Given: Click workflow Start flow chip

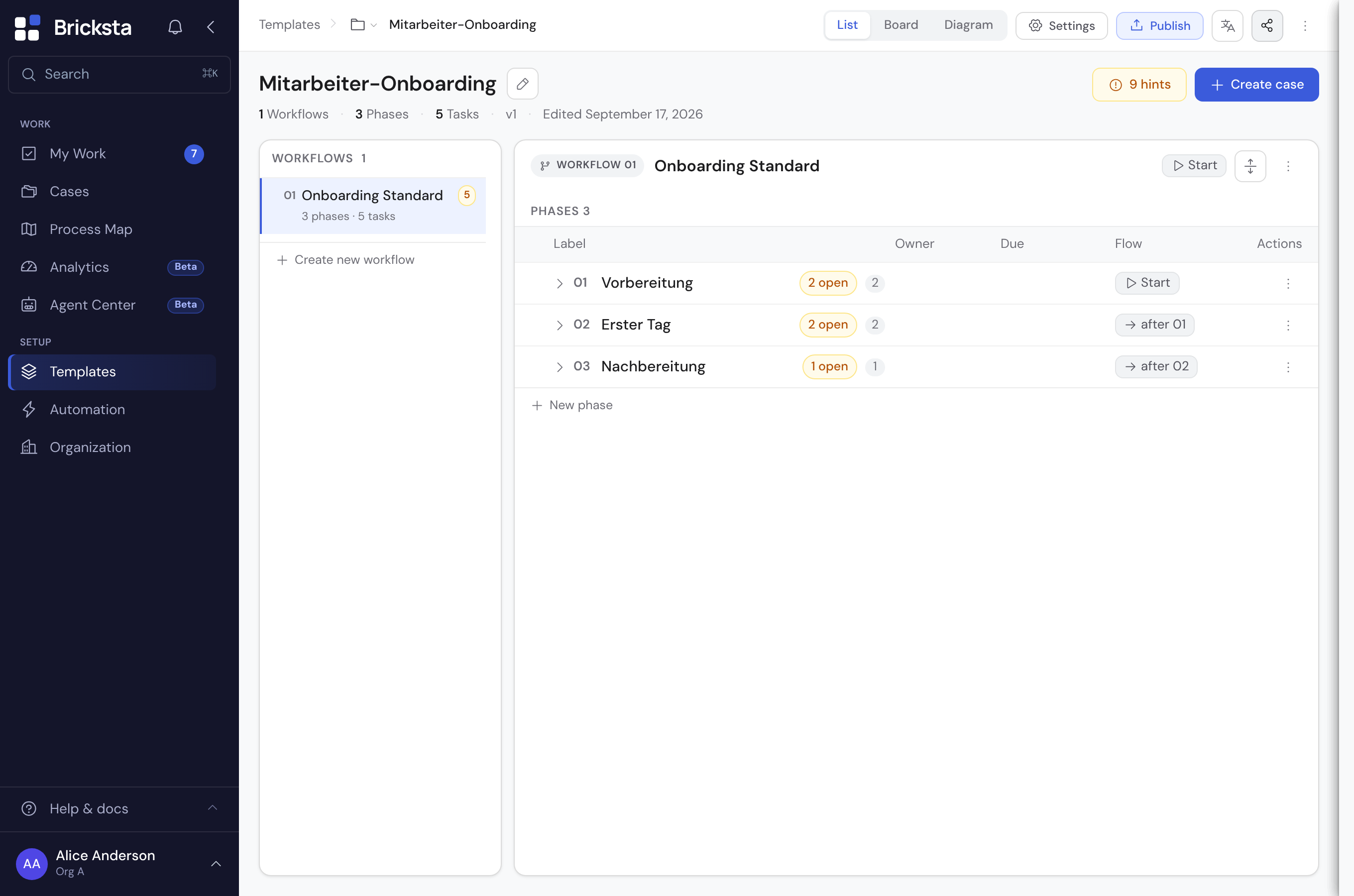Looking at the screenshot, I should (1194, 165).
